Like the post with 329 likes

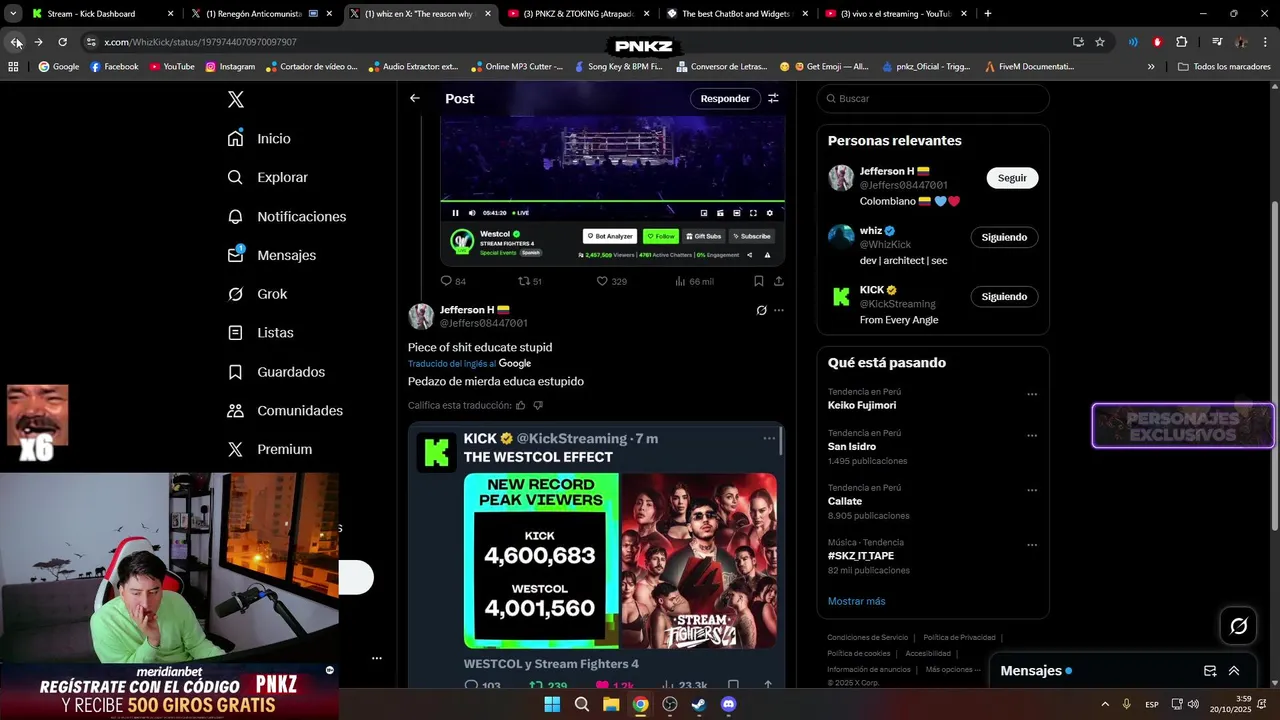coord(612,281)
